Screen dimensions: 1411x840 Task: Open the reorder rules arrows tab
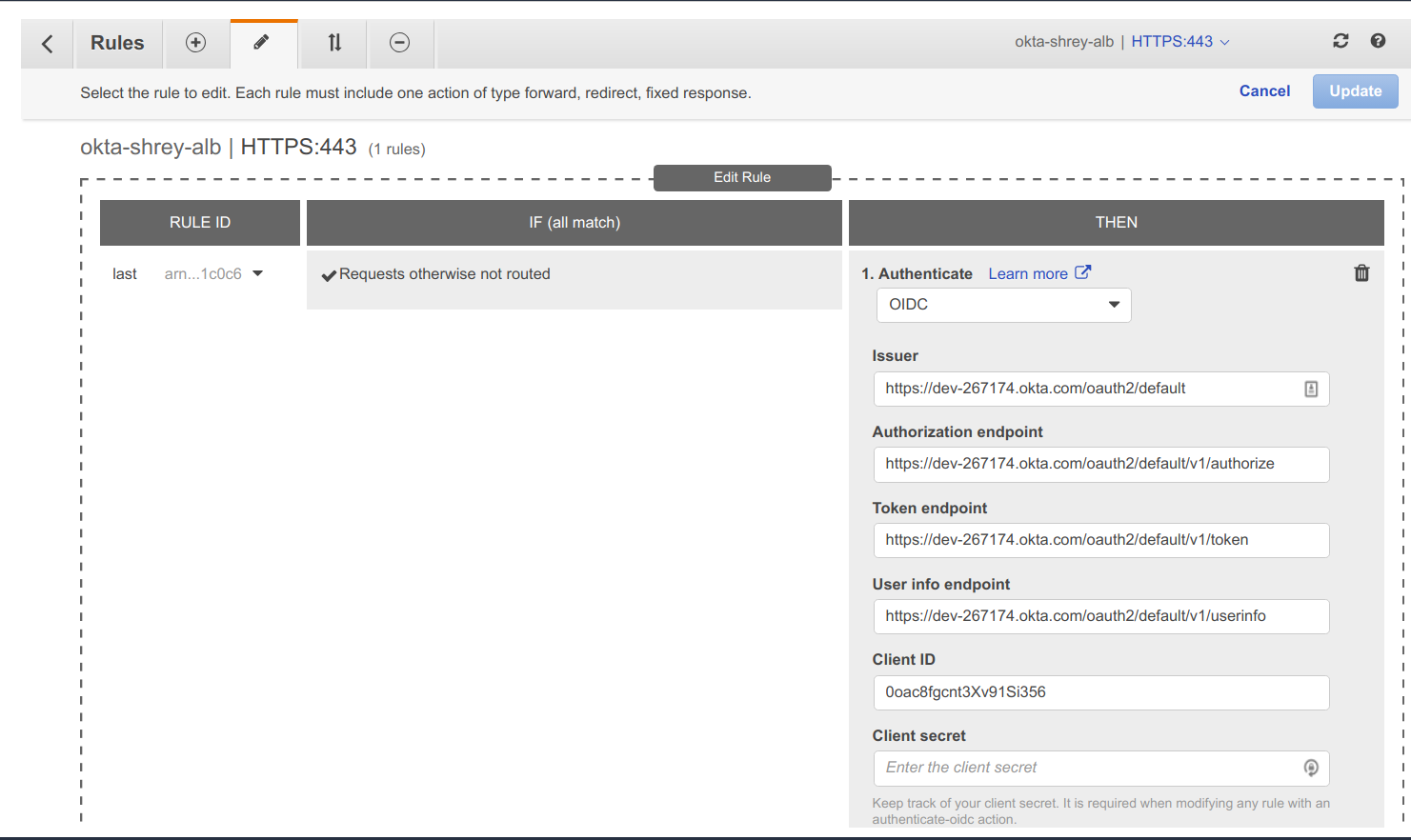(x=334, y=43)
